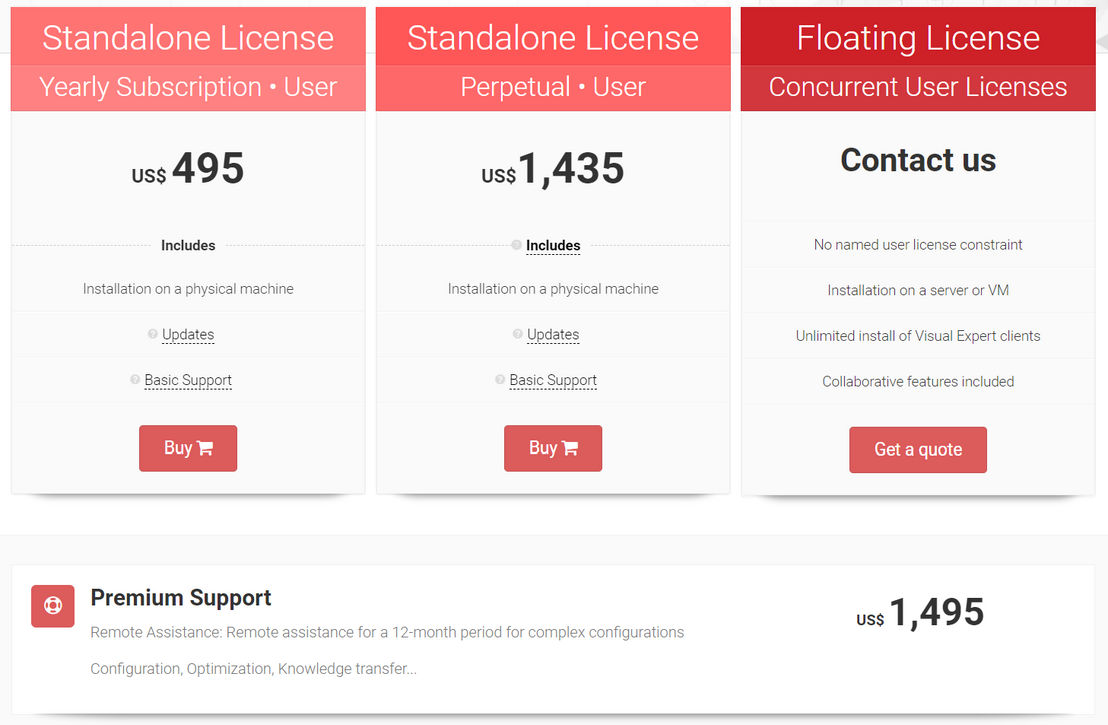Image resolution: width=1108 pixels, height=725 pixels.
Task: Click Installation on a physical machine in Yearly card
Action: (x=188, y=289)
